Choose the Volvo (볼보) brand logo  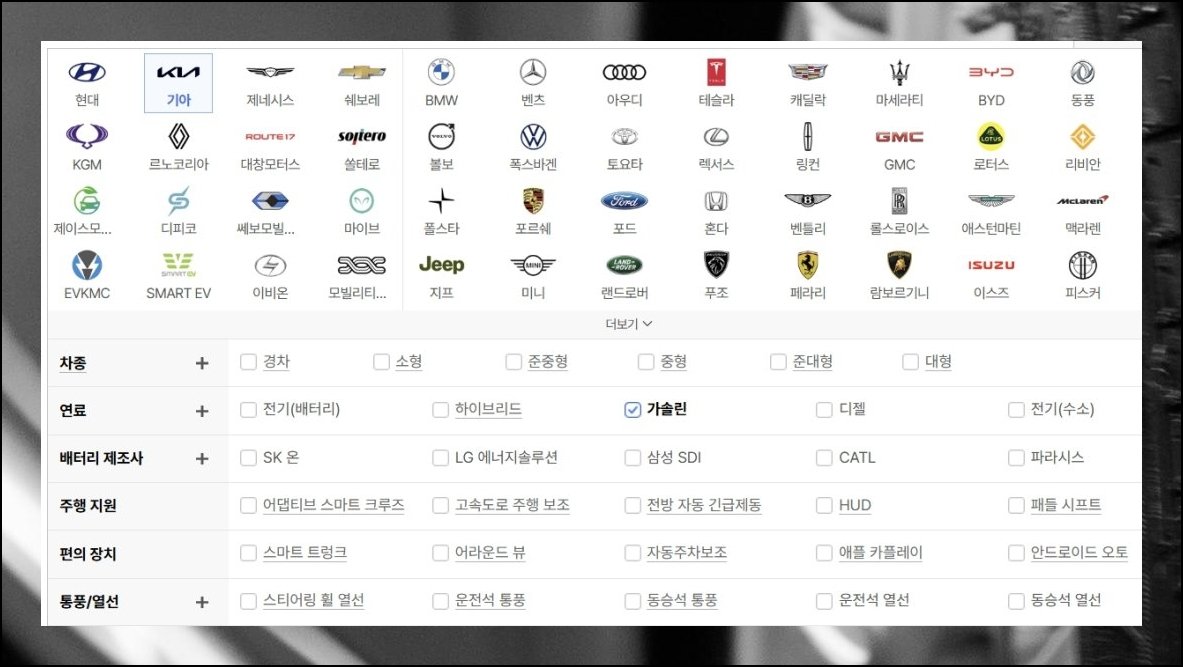[441, 137]
